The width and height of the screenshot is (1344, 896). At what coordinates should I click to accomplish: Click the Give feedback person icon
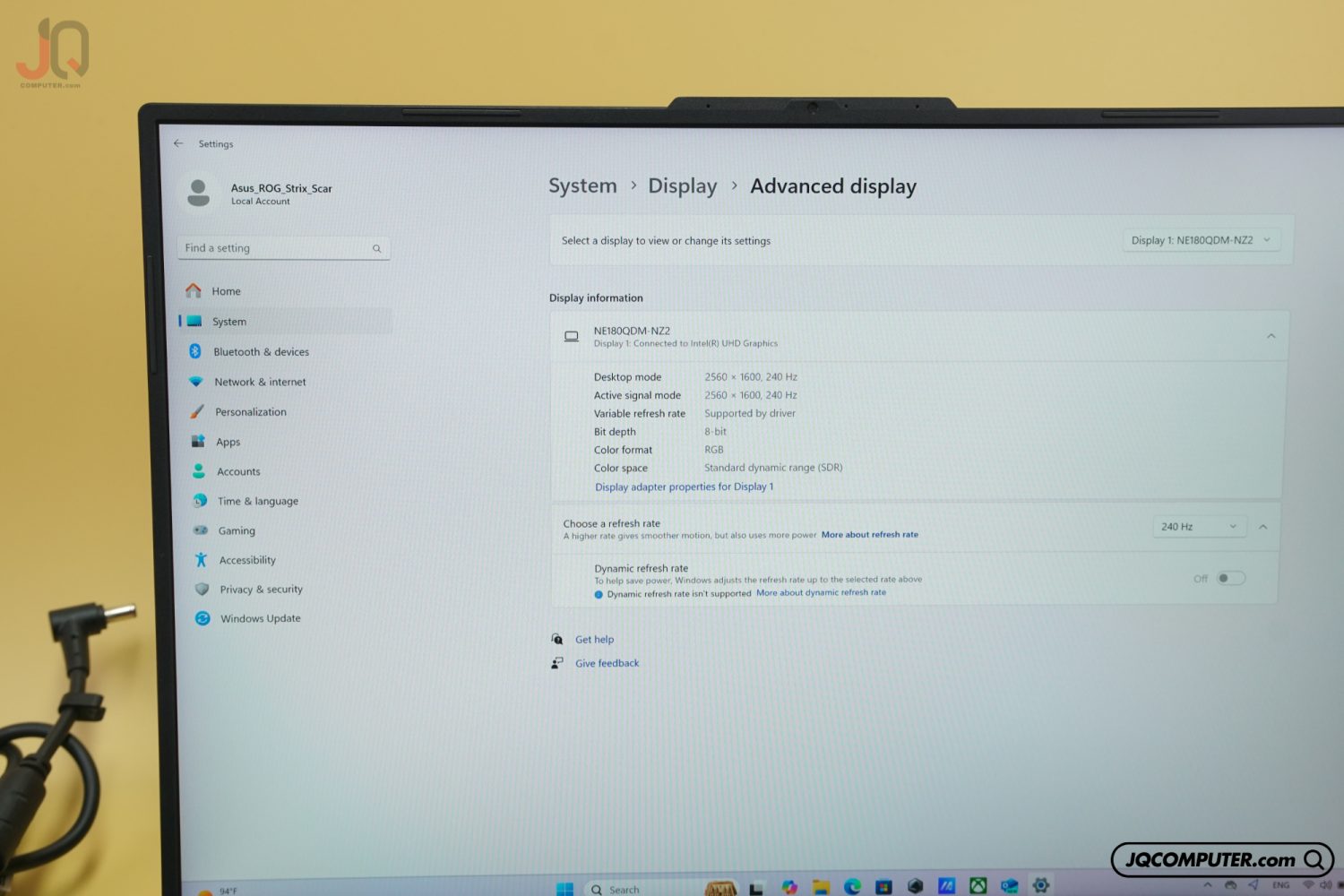pos(557,663)
